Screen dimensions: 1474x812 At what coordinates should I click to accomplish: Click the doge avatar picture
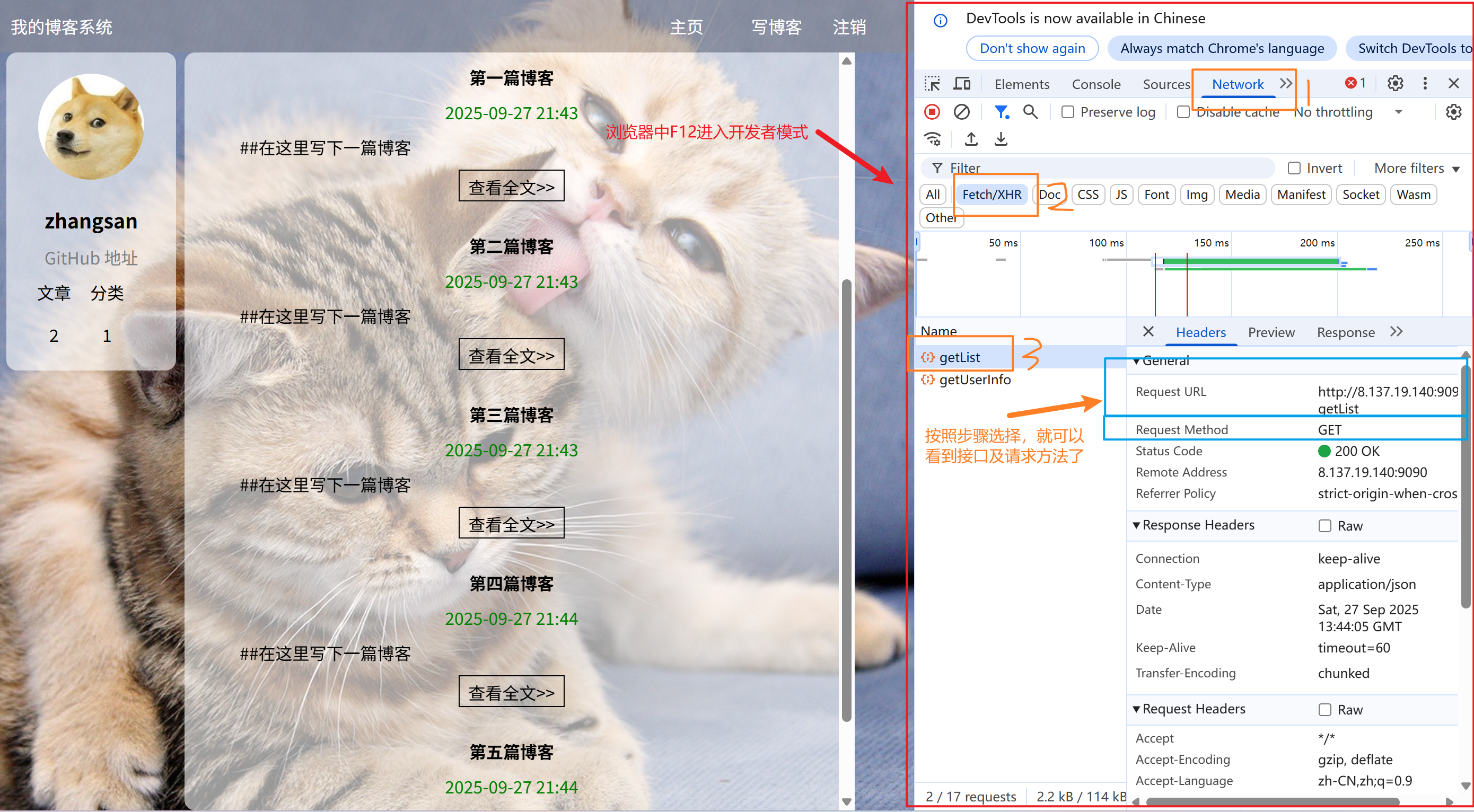91,126
